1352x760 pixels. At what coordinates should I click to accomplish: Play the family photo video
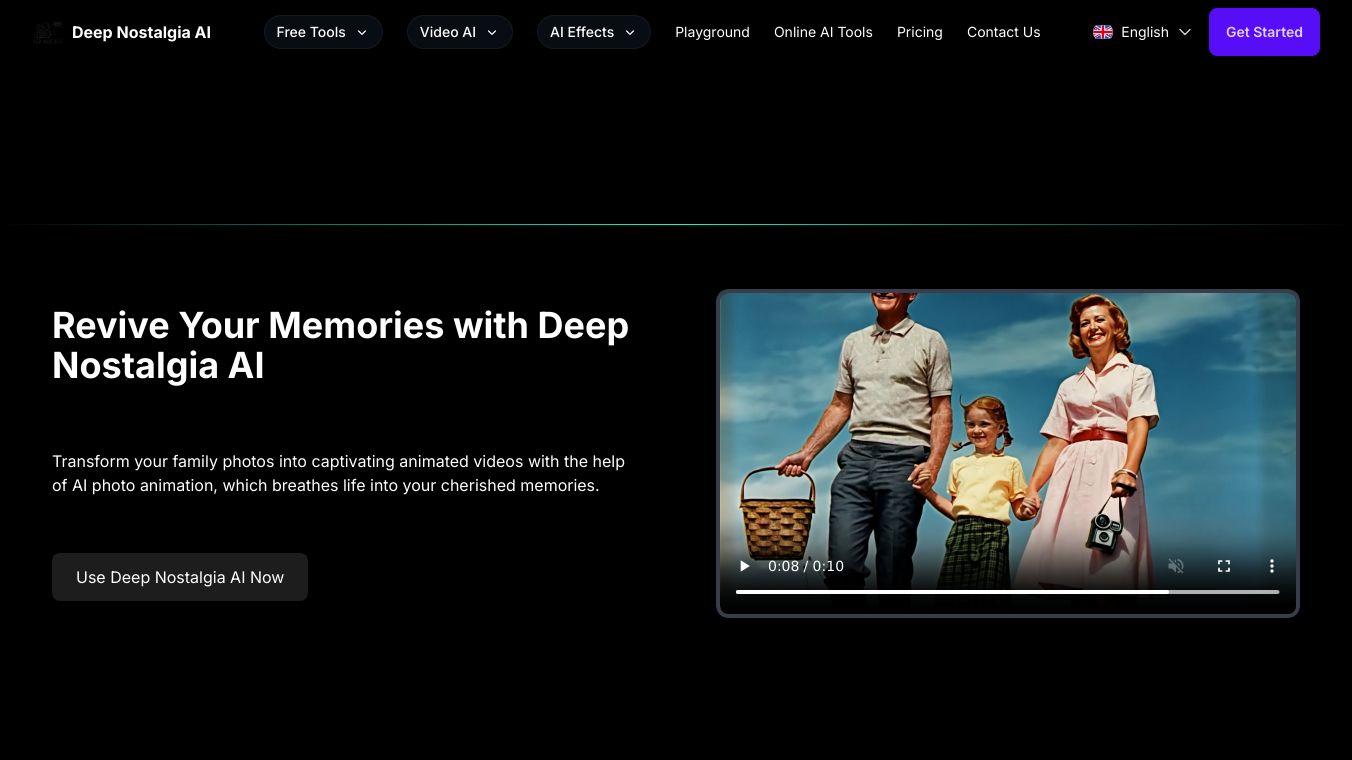click(x=744, y=566)
